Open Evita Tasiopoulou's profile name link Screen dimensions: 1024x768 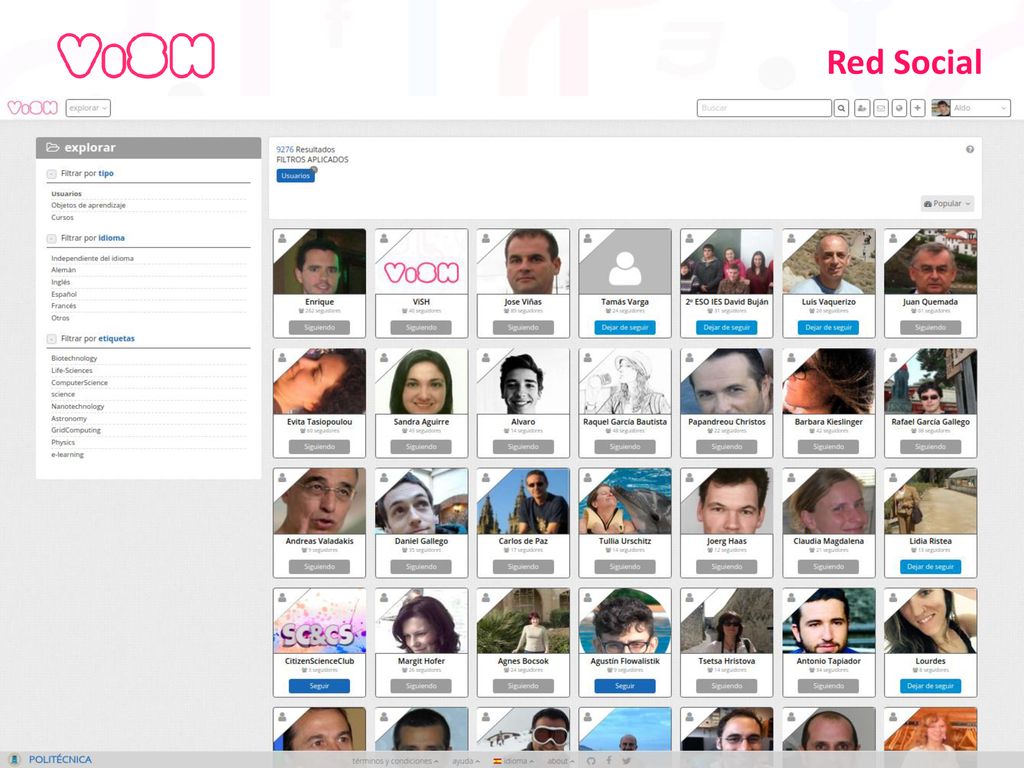click(x=319, y=422)
